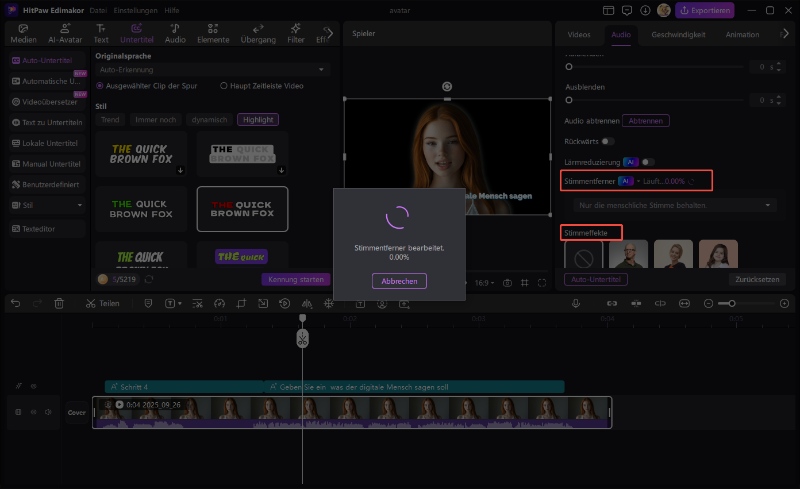Select the dynamisch style filter
The image size is (800, 489).
[x=209, y=119]
